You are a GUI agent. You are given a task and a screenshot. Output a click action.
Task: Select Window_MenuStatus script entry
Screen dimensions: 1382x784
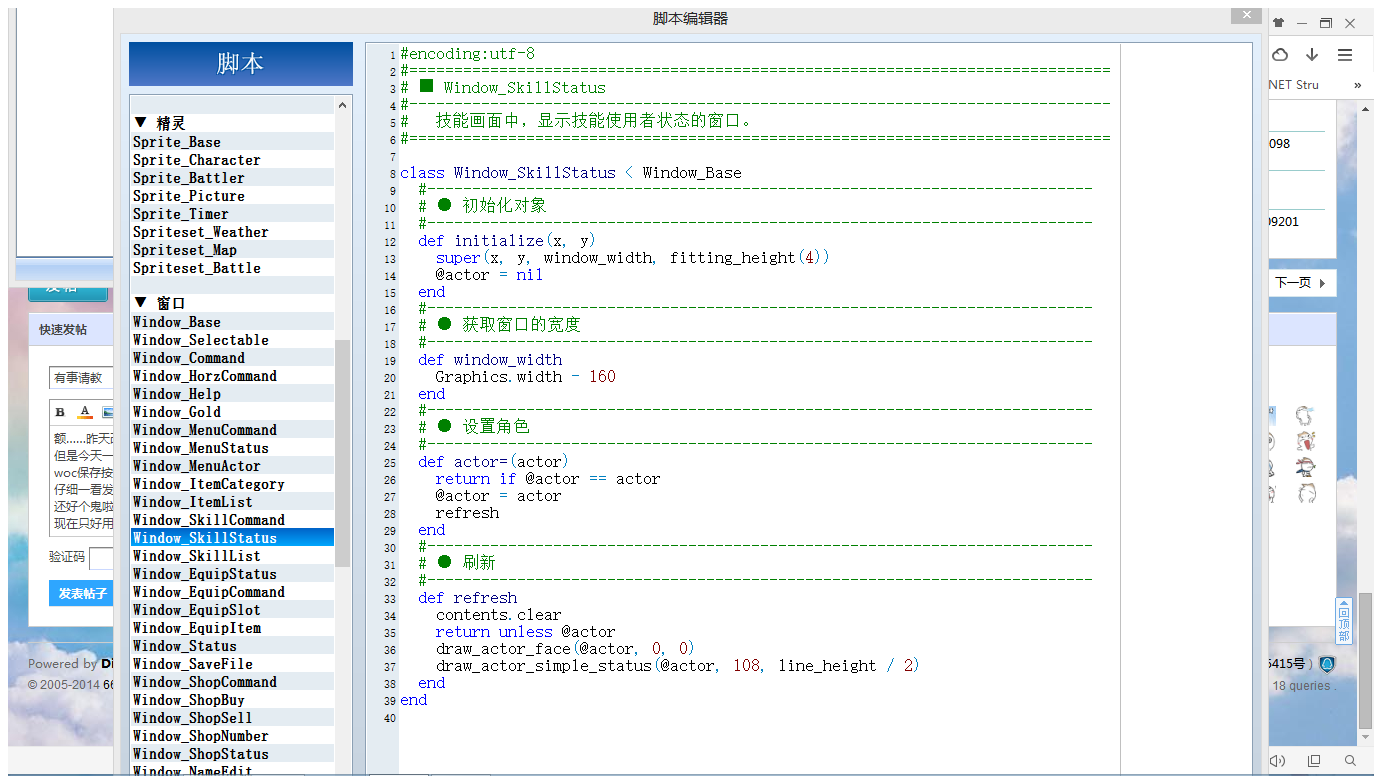click(232, 448)
